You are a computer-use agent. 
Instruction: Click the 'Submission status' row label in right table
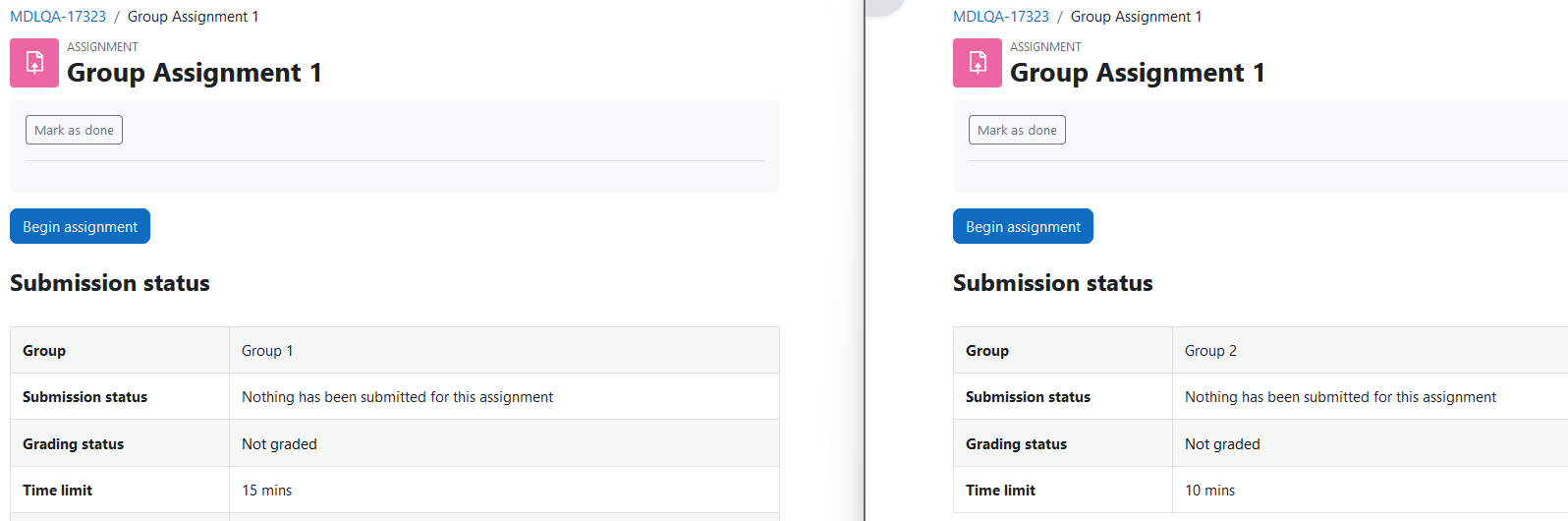1029,397
